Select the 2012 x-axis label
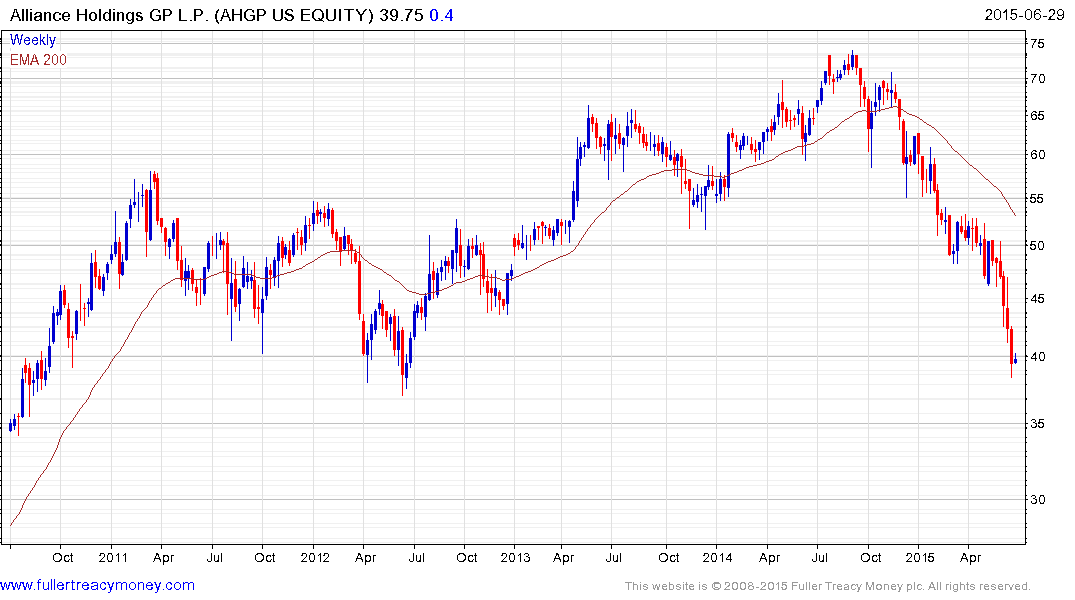1075x600 pixels. 315,557
